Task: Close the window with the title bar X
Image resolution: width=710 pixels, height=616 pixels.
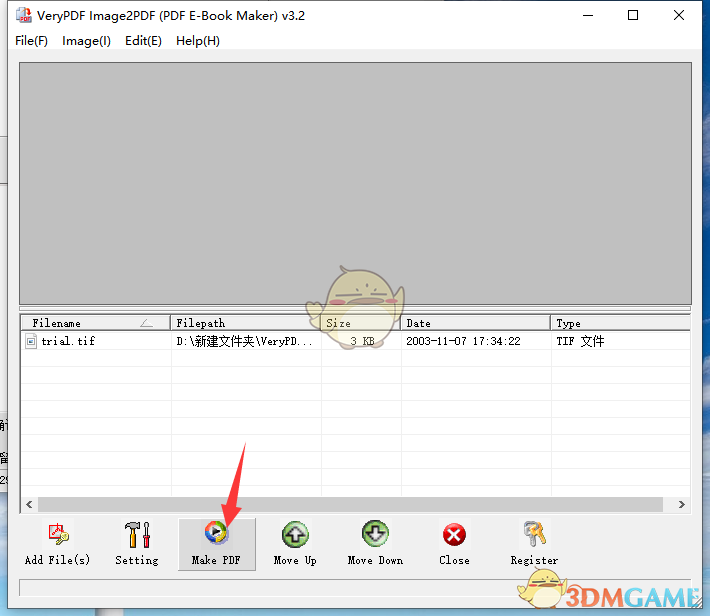Action: (679, 15)
